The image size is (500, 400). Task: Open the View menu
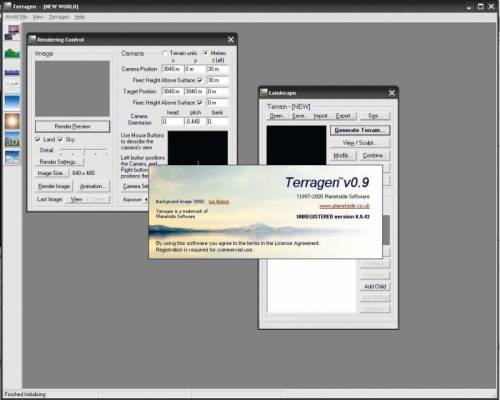click(x=38, y=17)
